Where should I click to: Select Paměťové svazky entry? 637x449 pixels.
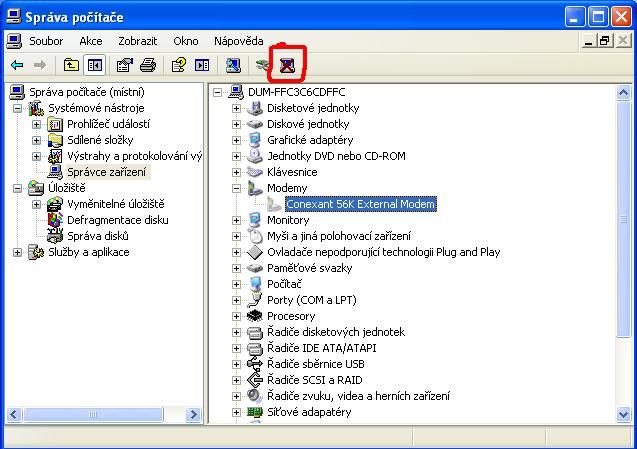pos(310,268)
